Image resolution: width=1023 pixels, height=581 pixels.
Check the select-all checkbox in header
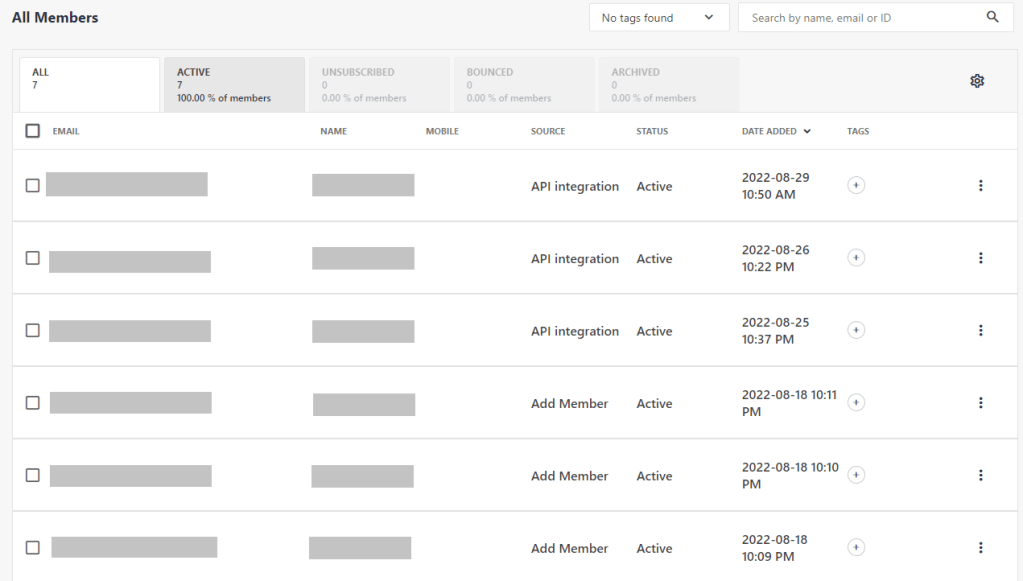click(33, 131)
